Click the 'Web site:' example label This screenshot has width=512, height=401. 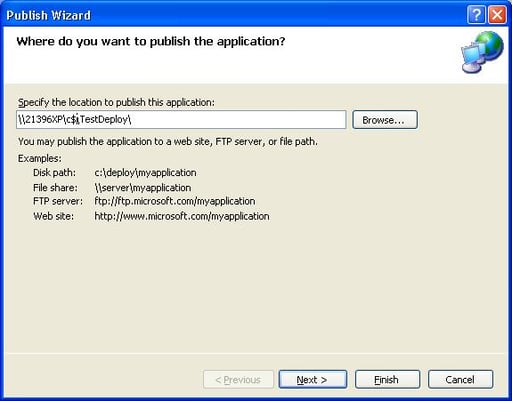53,216
